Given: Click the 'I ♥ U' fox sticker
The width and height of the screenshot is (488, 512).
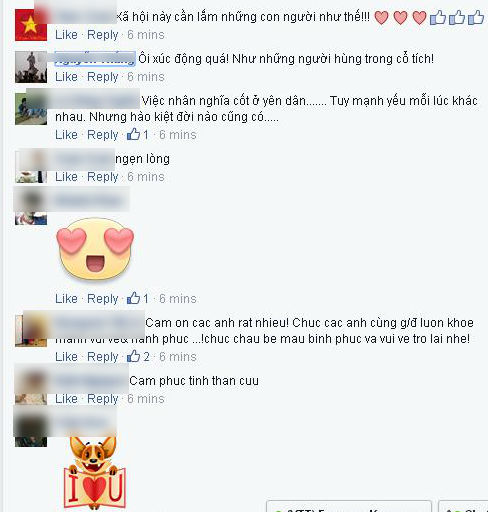Looking at the screenshot, I should 95,473.
